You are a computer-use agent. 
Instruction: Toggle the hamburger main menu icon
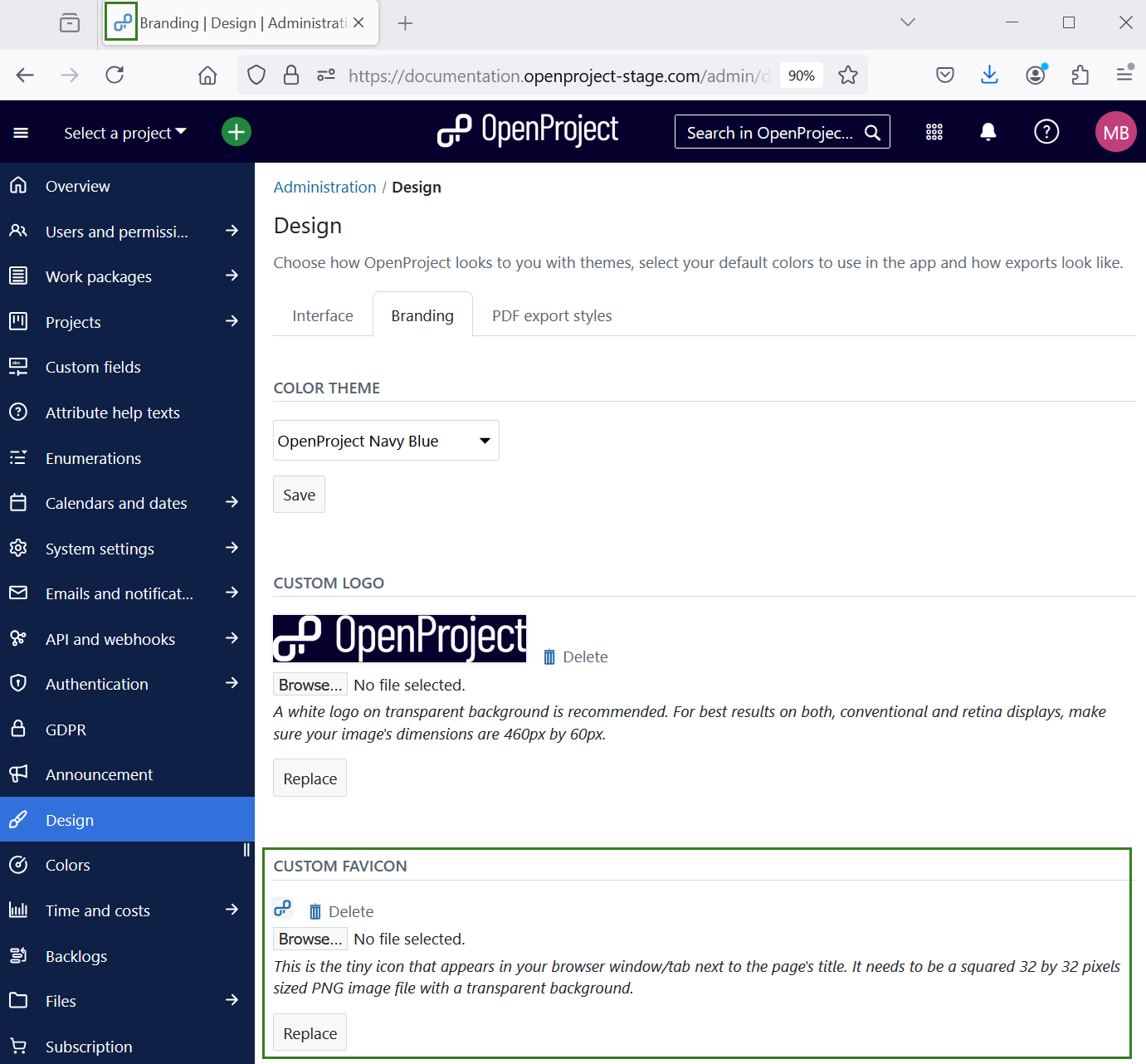21,133
